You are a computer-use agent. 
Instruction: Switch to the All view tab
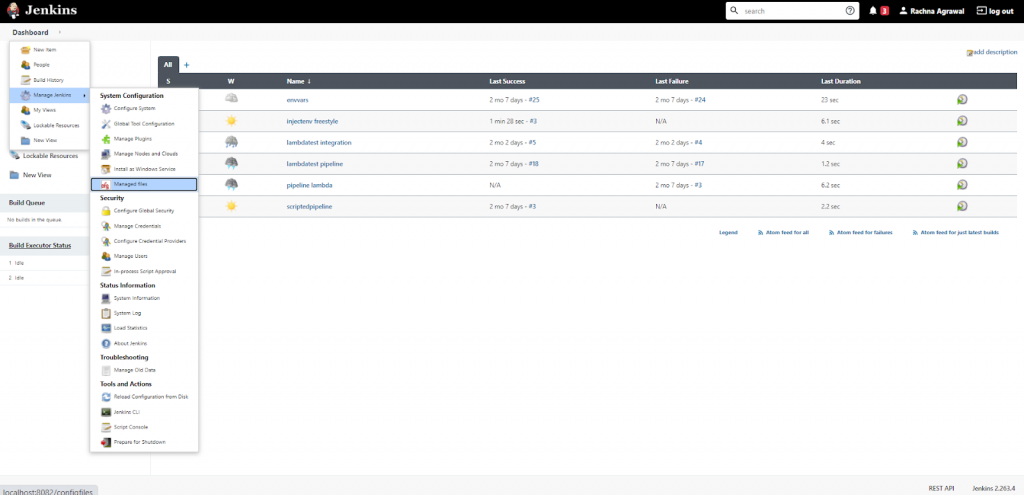[x=168, y=65]
